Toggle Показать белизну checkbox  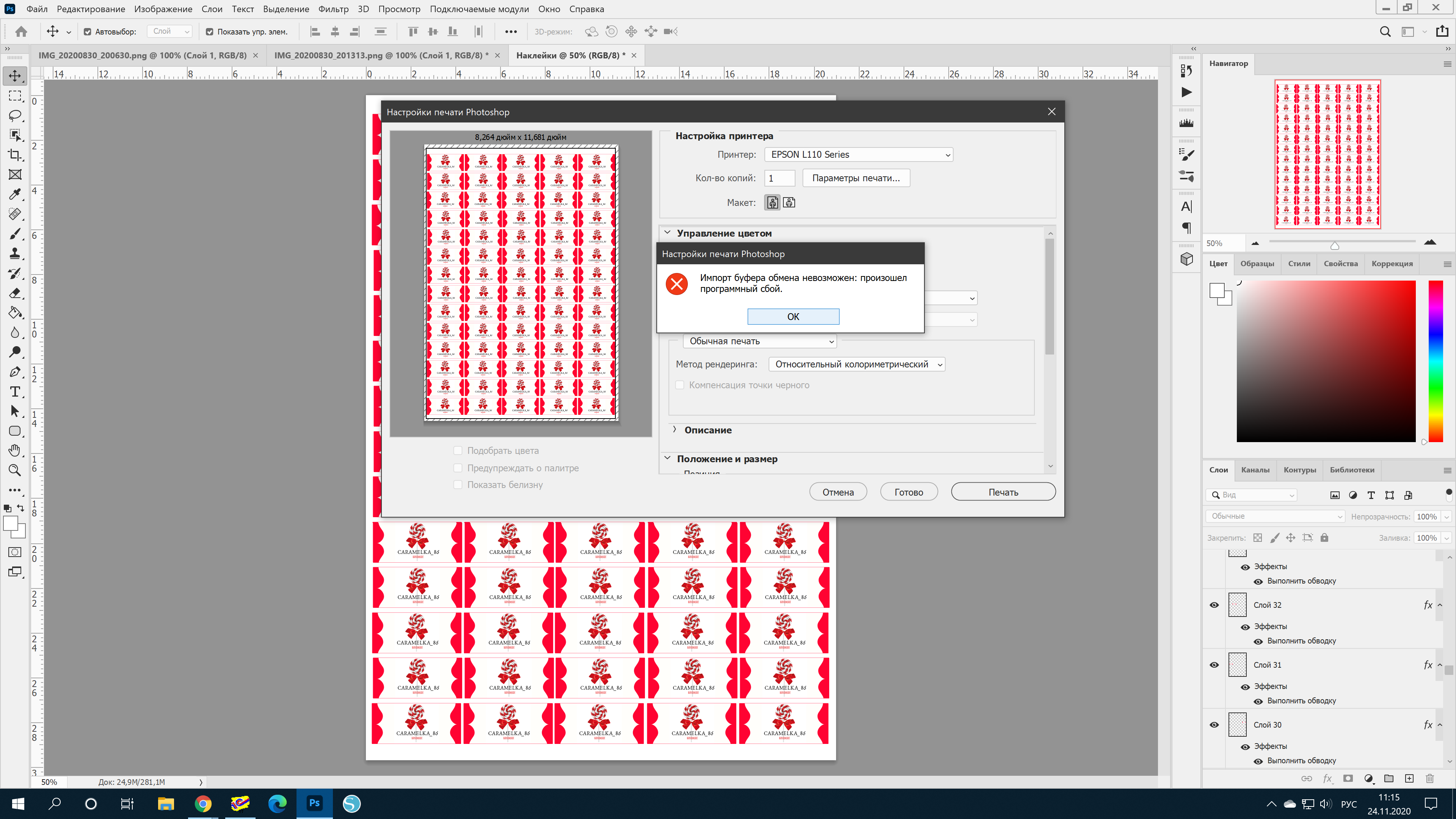(458, 485)
